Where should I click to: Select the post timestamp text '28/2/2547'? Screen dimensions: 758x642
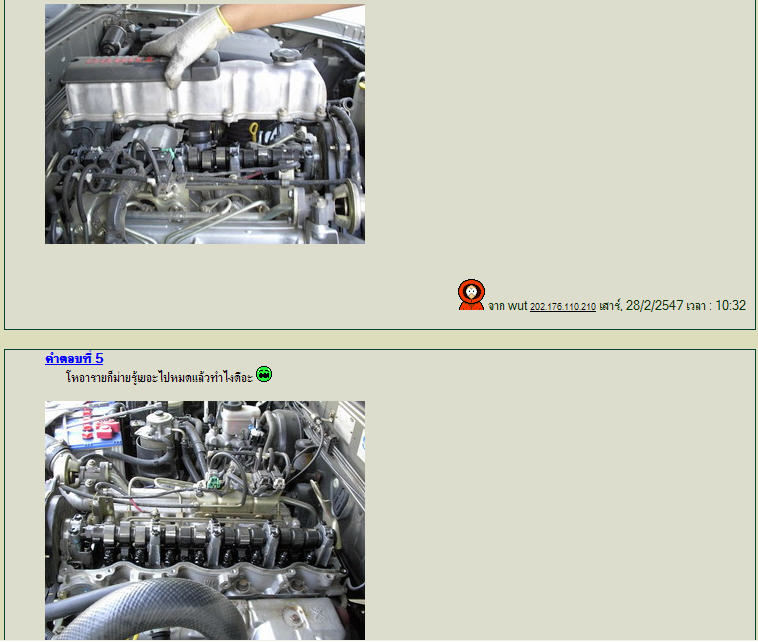pos(654,306)
